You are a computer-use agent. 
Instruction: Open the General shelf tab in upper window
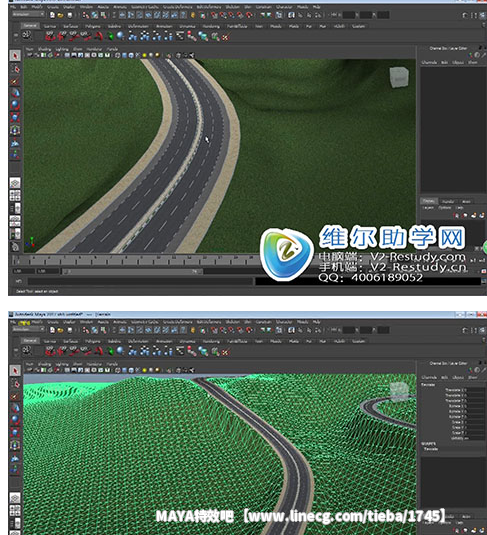point(30,26)
